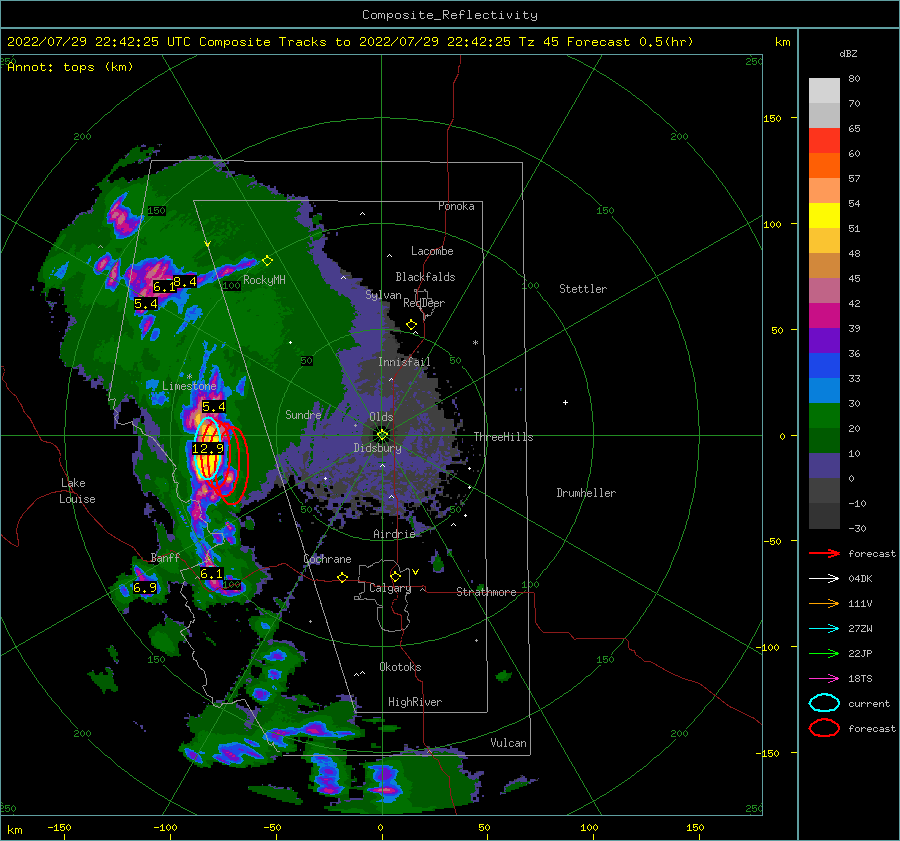Select the cyan 27ZW arrow icon
Viewport: 900px width, 841px height.
(x=824, y=629)
